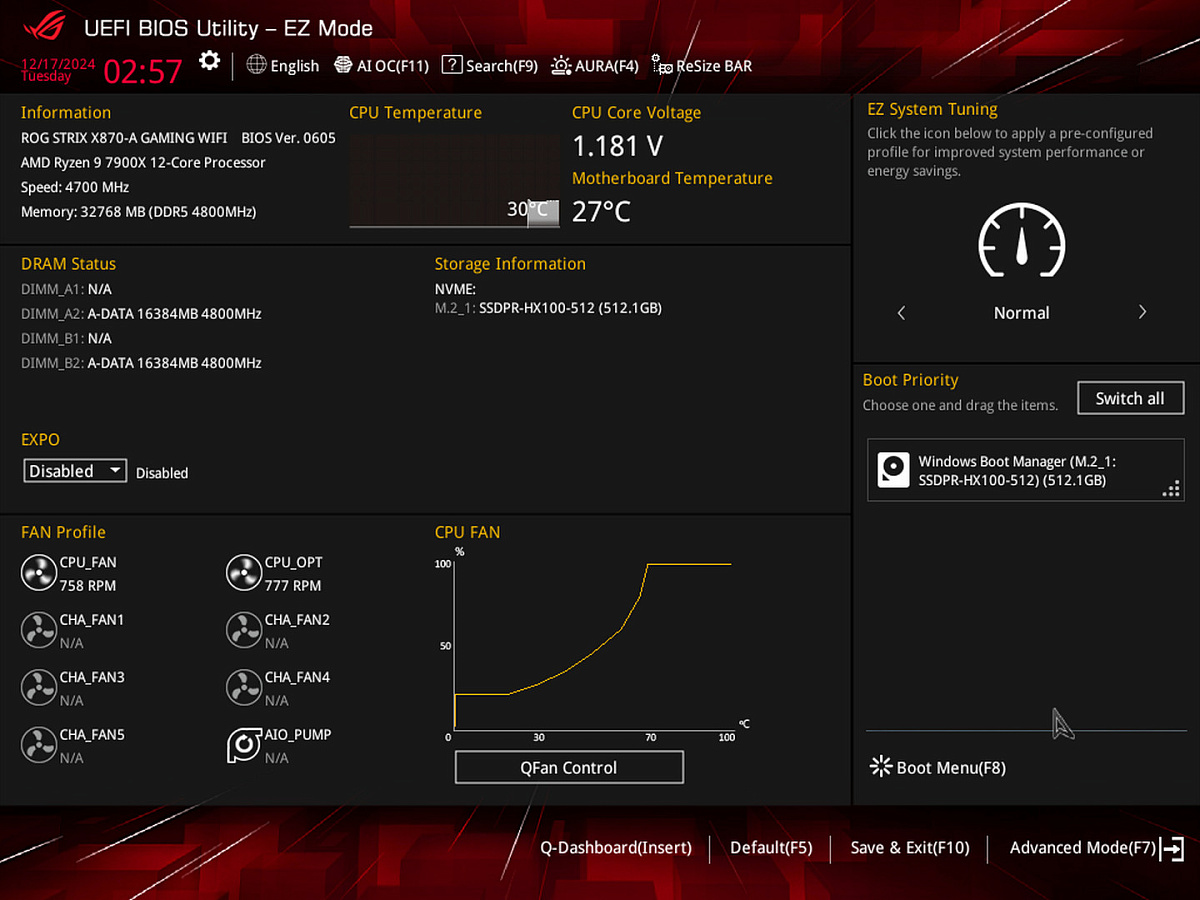This screenshot has height=900, width=1200.
Task: Open the EXPO dropdown
Action: tap(75, 471)
